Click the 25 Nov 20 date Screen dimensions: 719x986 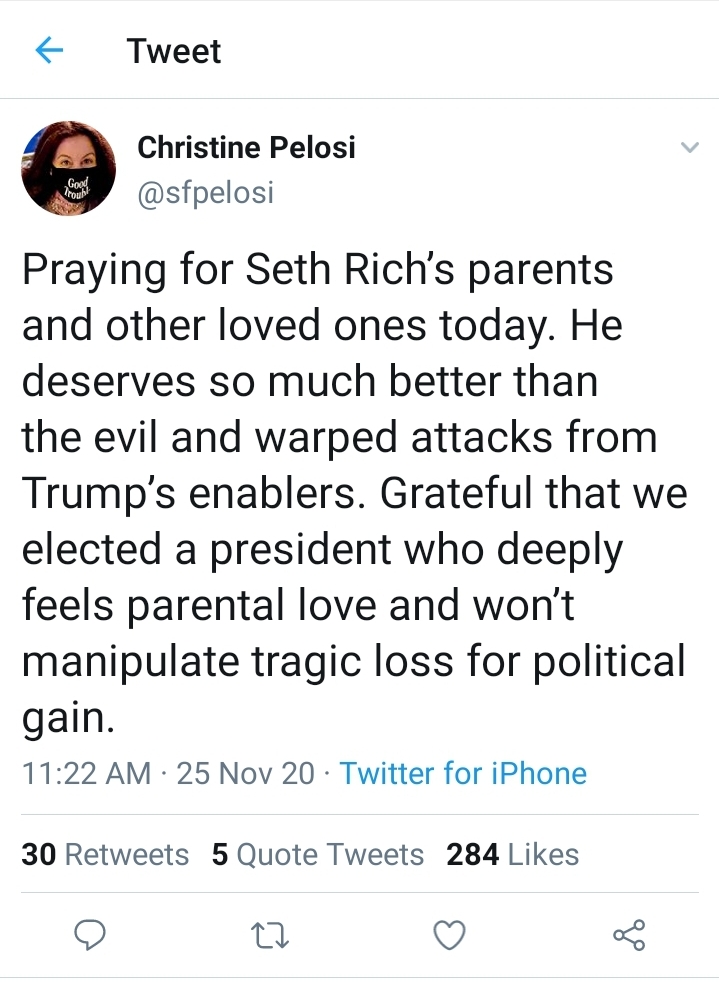click(245, 773)
